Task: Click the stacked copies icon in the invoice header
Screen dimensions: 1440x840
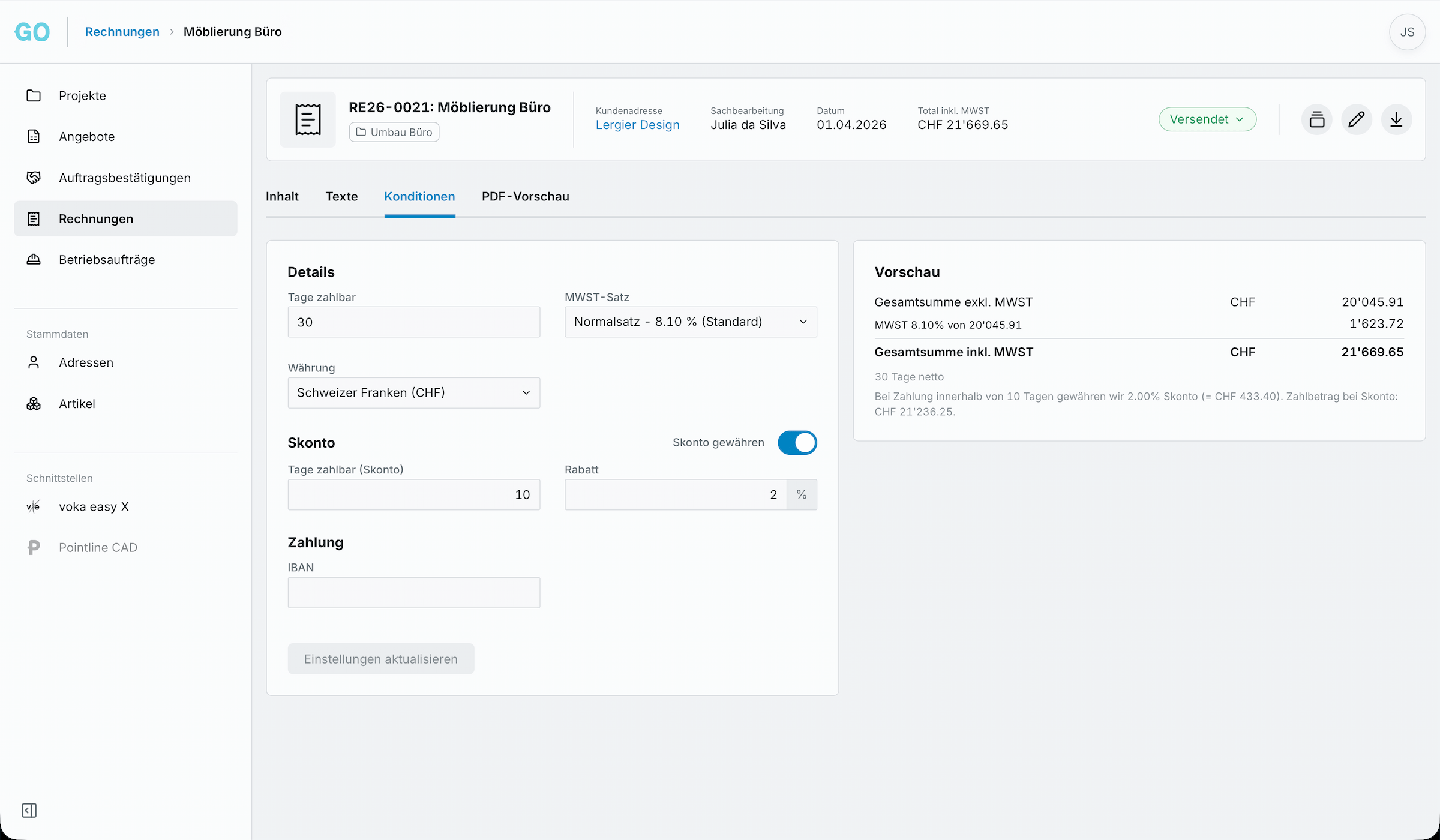Action: [x=1317, y=119]
